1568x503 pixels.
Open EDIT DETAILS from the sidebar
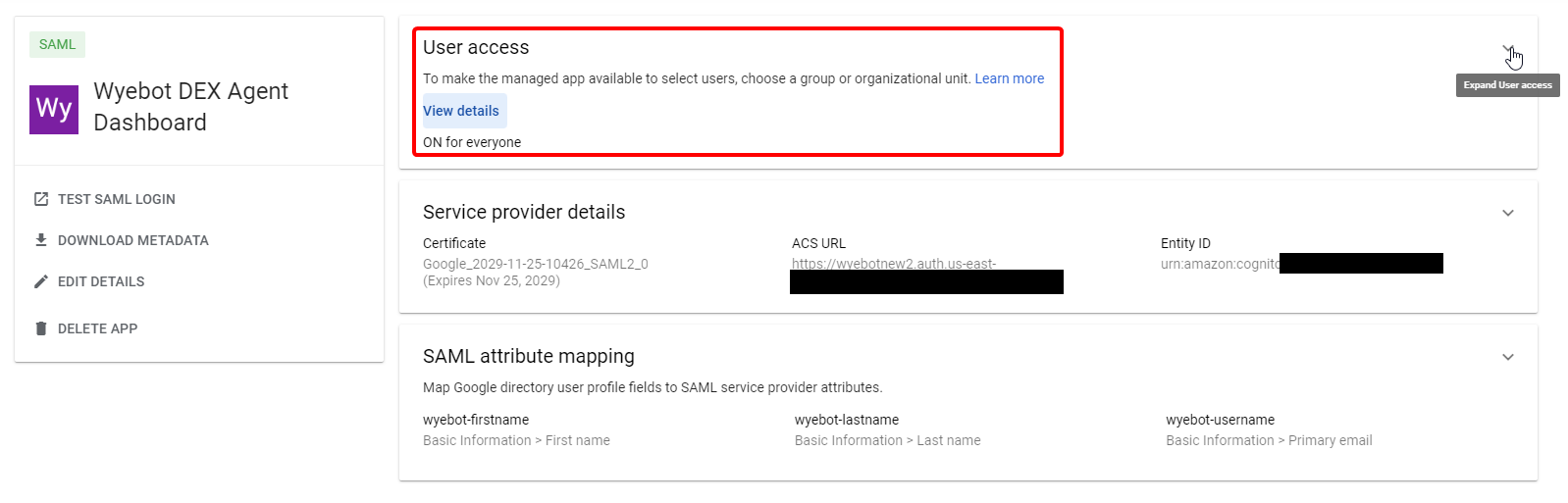[x=101, y=281]
